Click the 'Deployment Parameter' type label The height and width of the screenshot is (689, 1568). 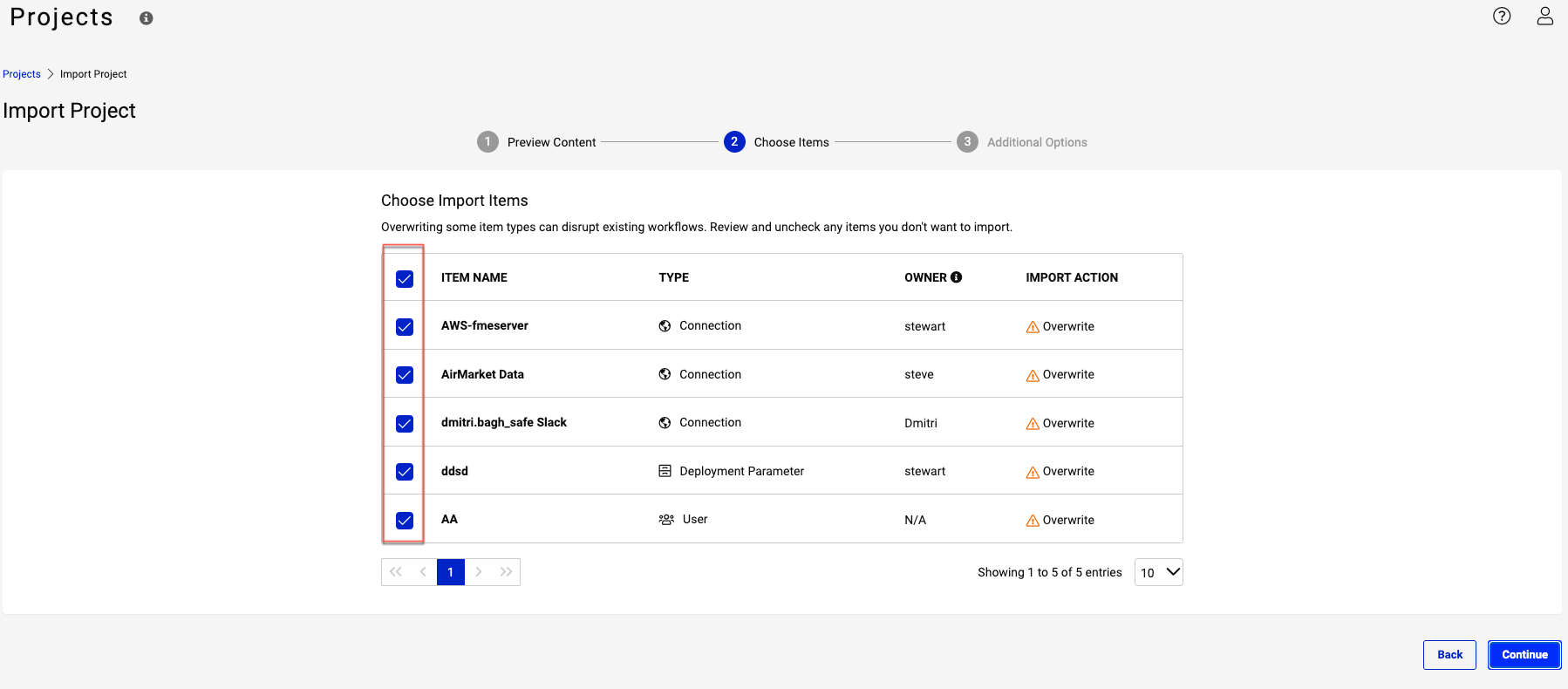(742, 471)
